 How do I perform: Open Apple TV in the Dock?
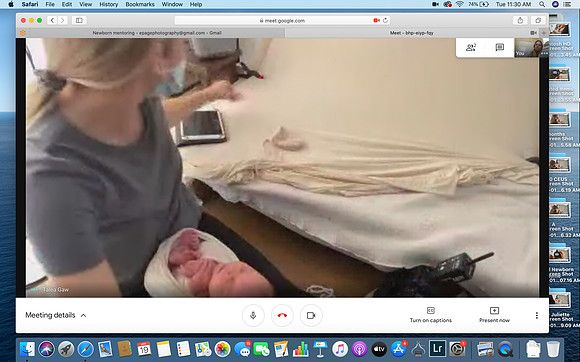[379, 349]
